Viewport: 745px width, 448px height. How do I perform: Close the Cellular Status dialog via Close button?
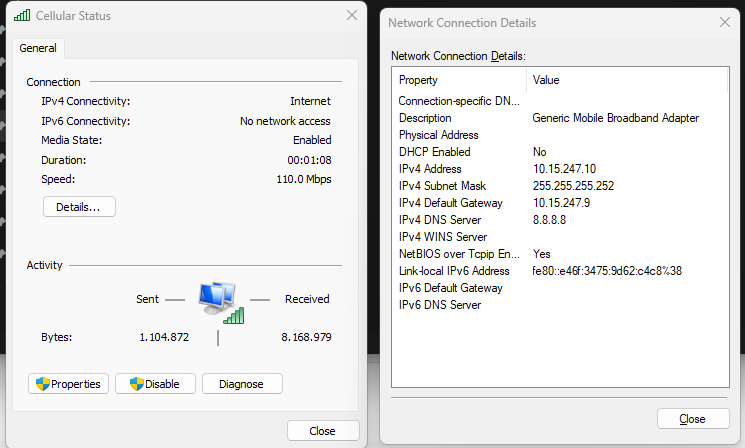(322, 431)
